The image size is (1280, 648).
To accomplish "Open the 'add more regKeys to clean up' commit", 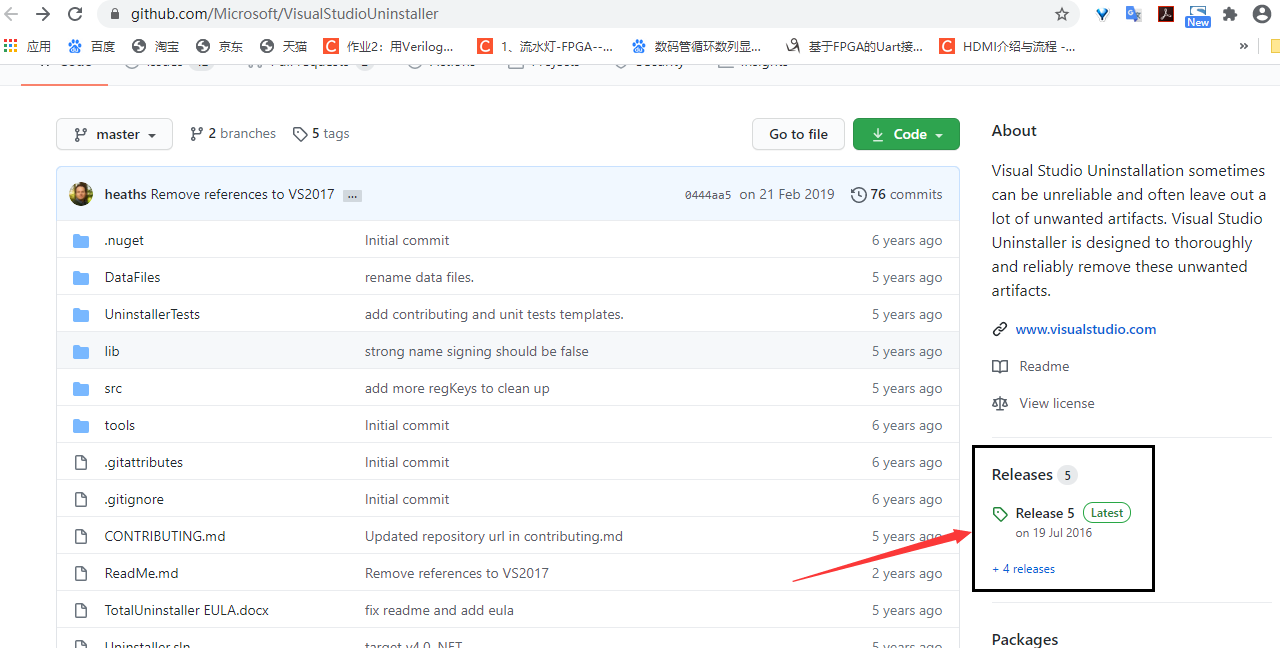I will [457, 388].
